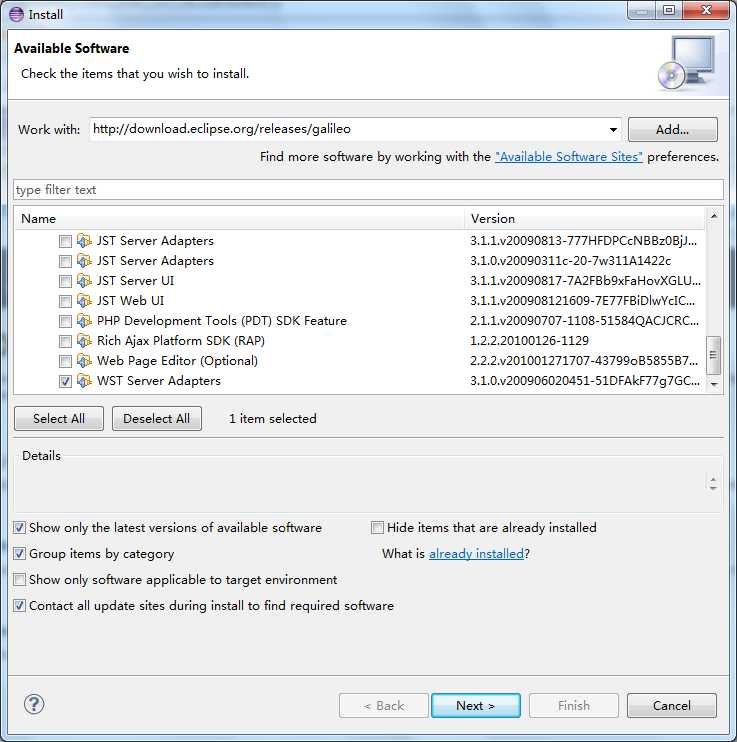Click the type filter text field
Screen dimensions: 737x742
pos(368,190)
